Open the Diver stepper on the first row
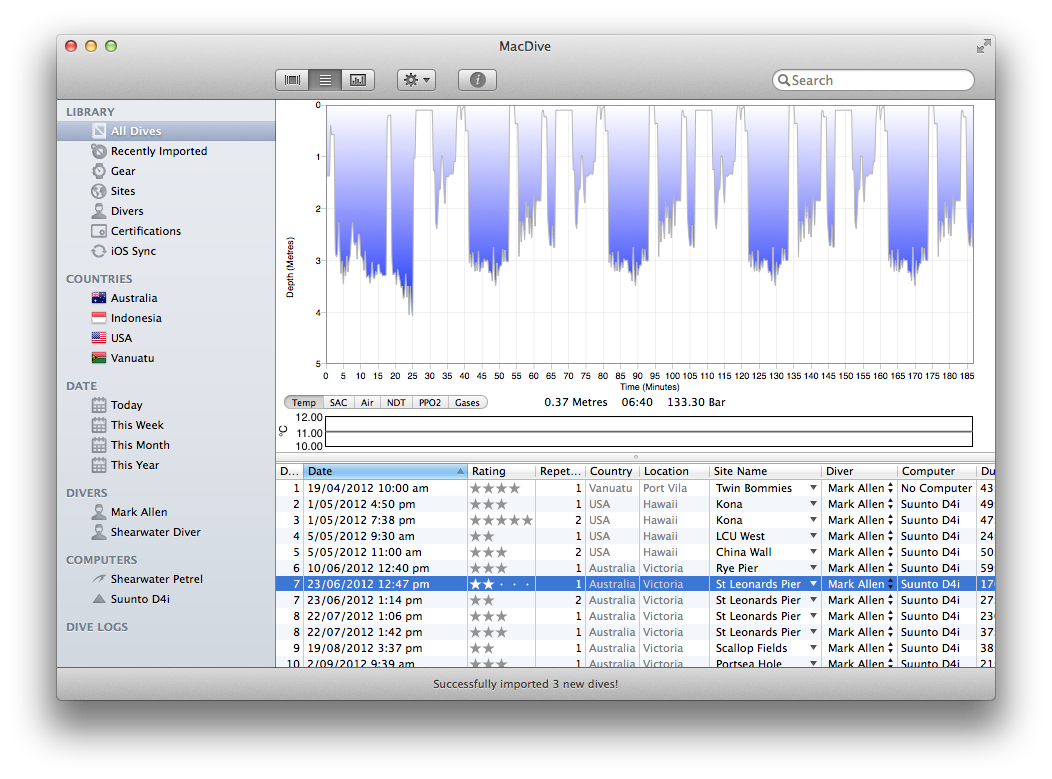Viewport: 1052px width, 779px height. pyautogui.click(x=890, y=488)
